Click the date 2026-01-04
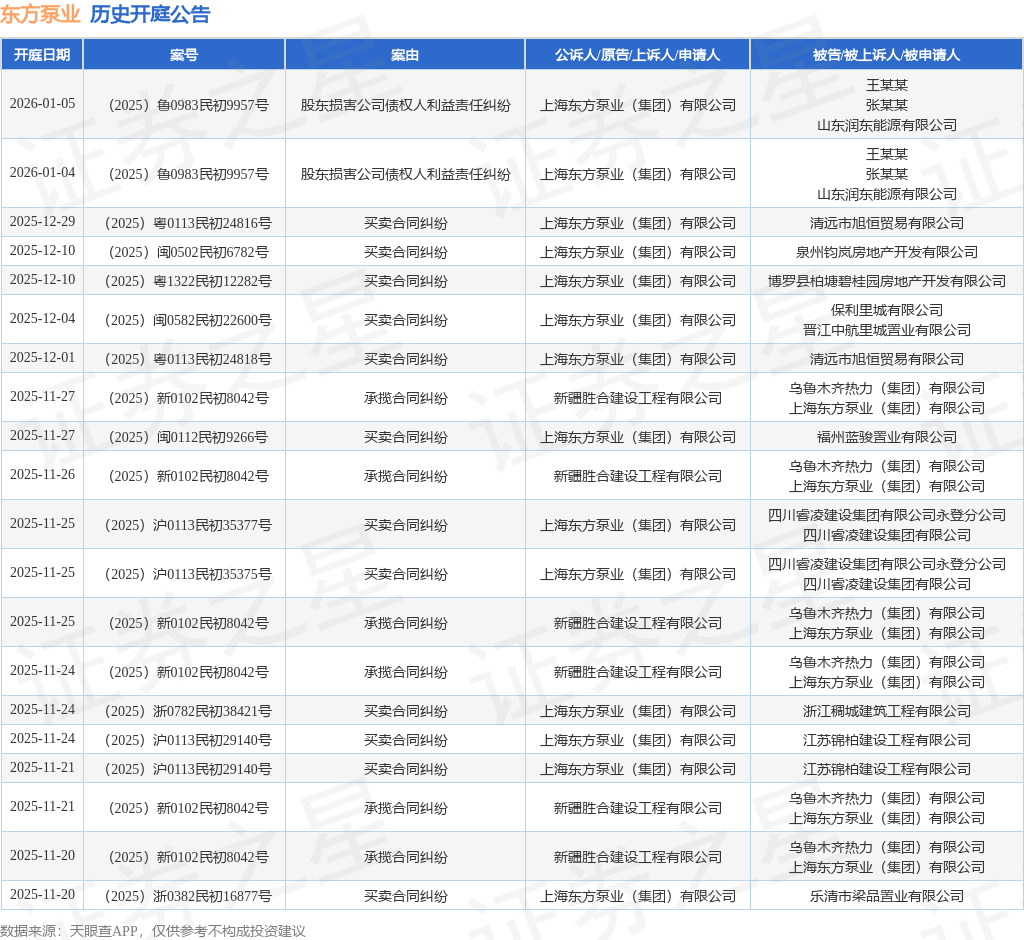Screen dimensions: 1024x940 pos(42,172)
